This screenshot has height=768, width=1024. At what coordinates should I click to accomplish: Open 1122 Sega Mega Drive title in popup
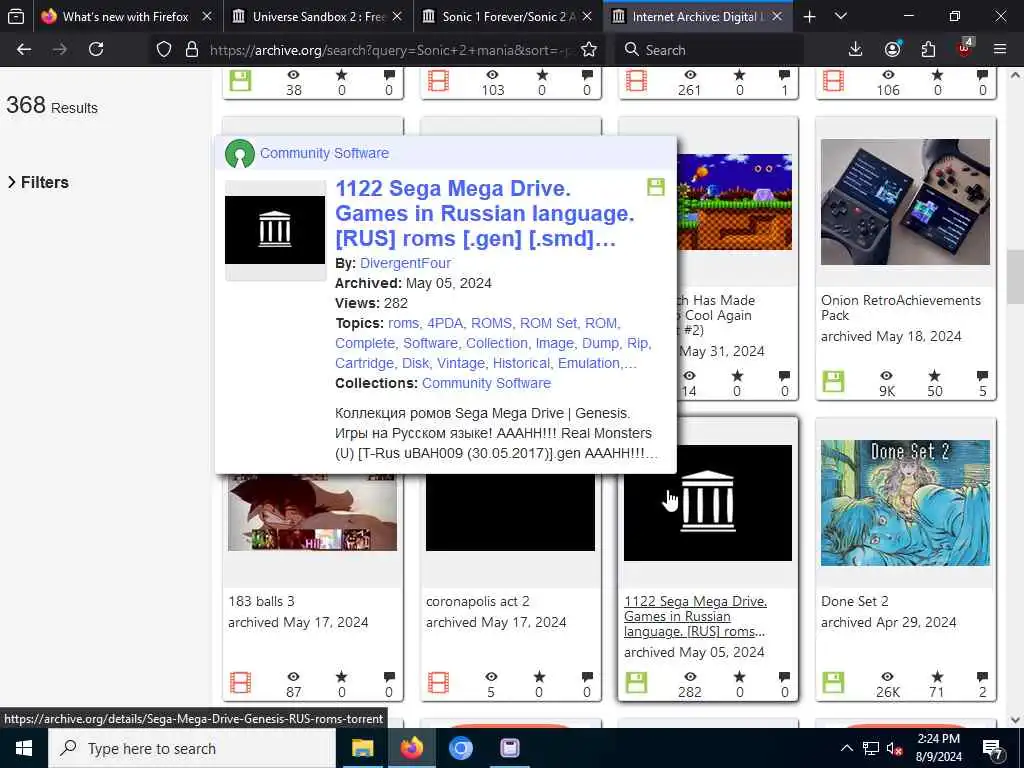(x=484, y=214)
